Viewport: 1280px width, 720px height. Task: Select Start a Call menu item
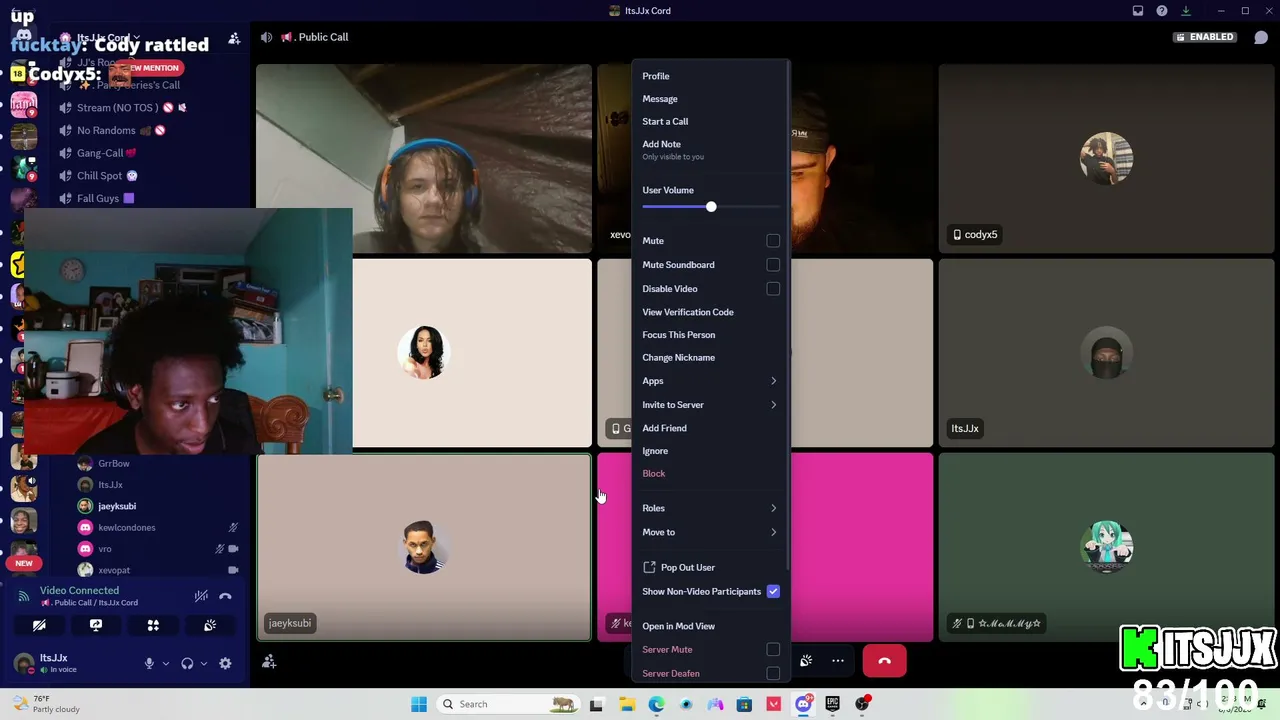(710, 122)
